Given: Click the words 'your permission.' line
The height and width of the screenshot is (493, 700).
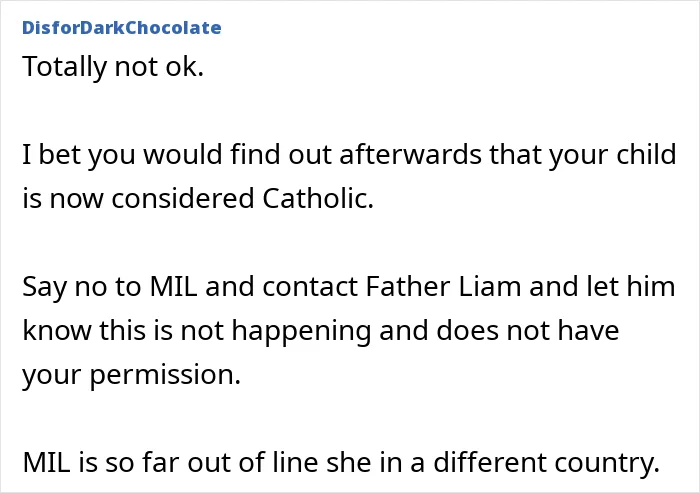Looking at the screenshot, I should [132, 374].
